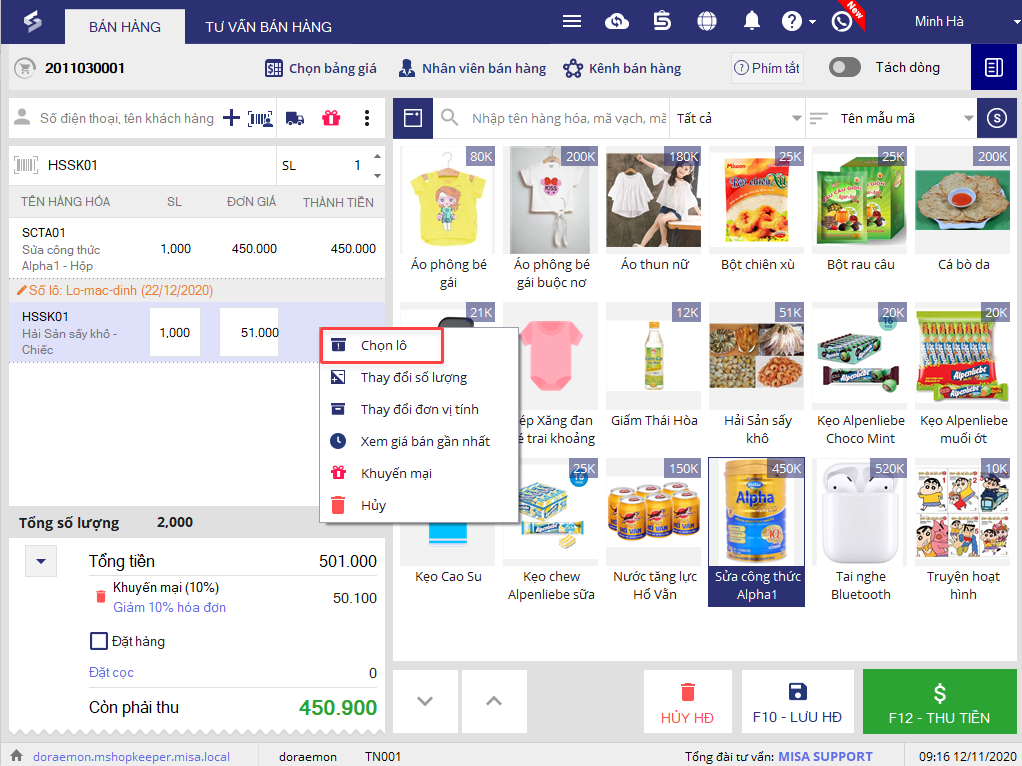
Task: Click the cloud sync icon
Action: point(617,22)
